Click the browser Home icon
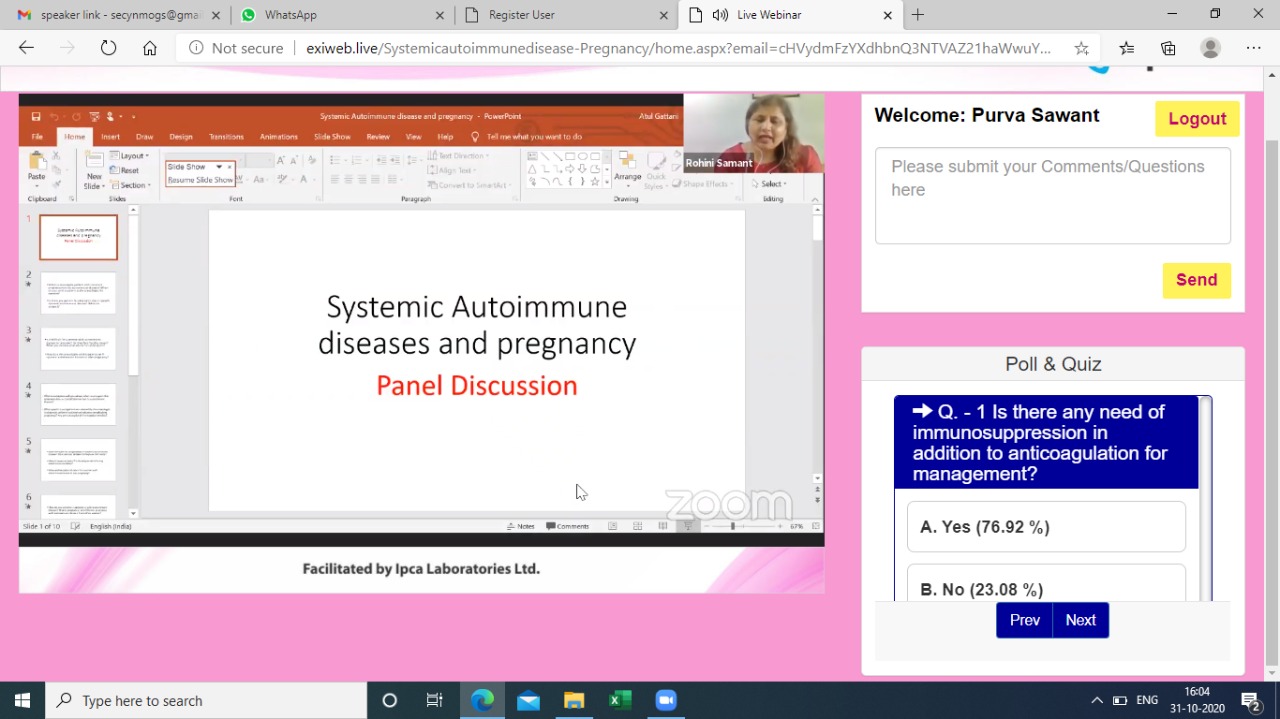The image size is (1280, 719). [149, 48]
